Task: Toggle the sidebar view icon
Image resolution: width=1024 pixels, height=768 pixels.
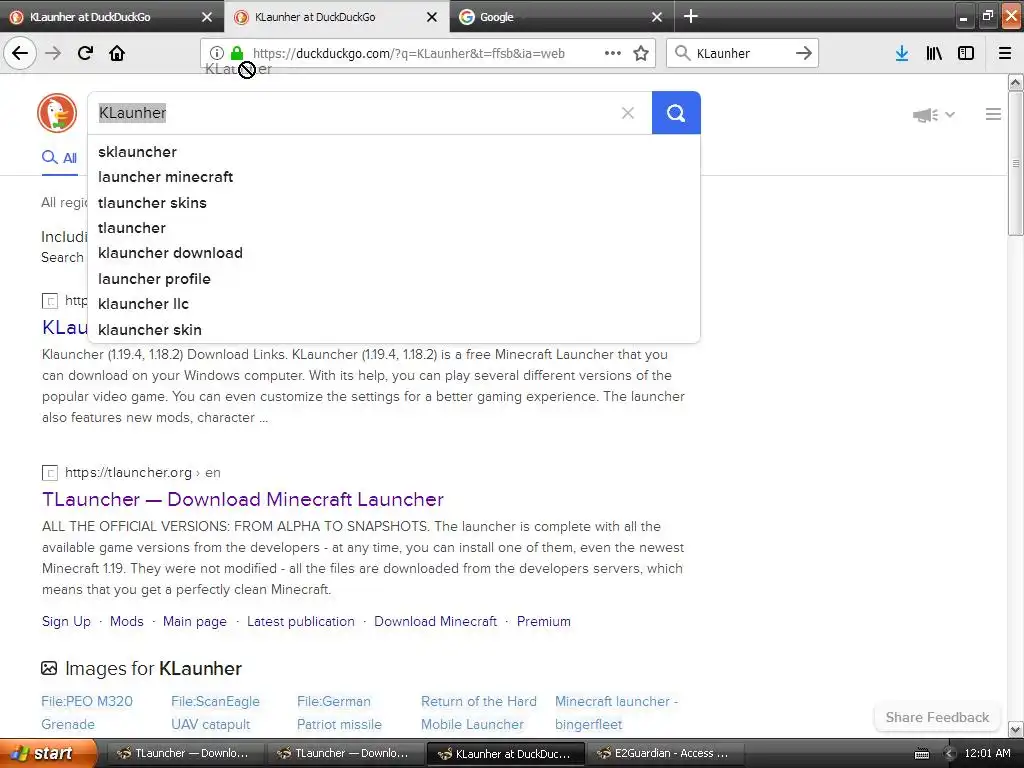Action: (x=966, y=53)
